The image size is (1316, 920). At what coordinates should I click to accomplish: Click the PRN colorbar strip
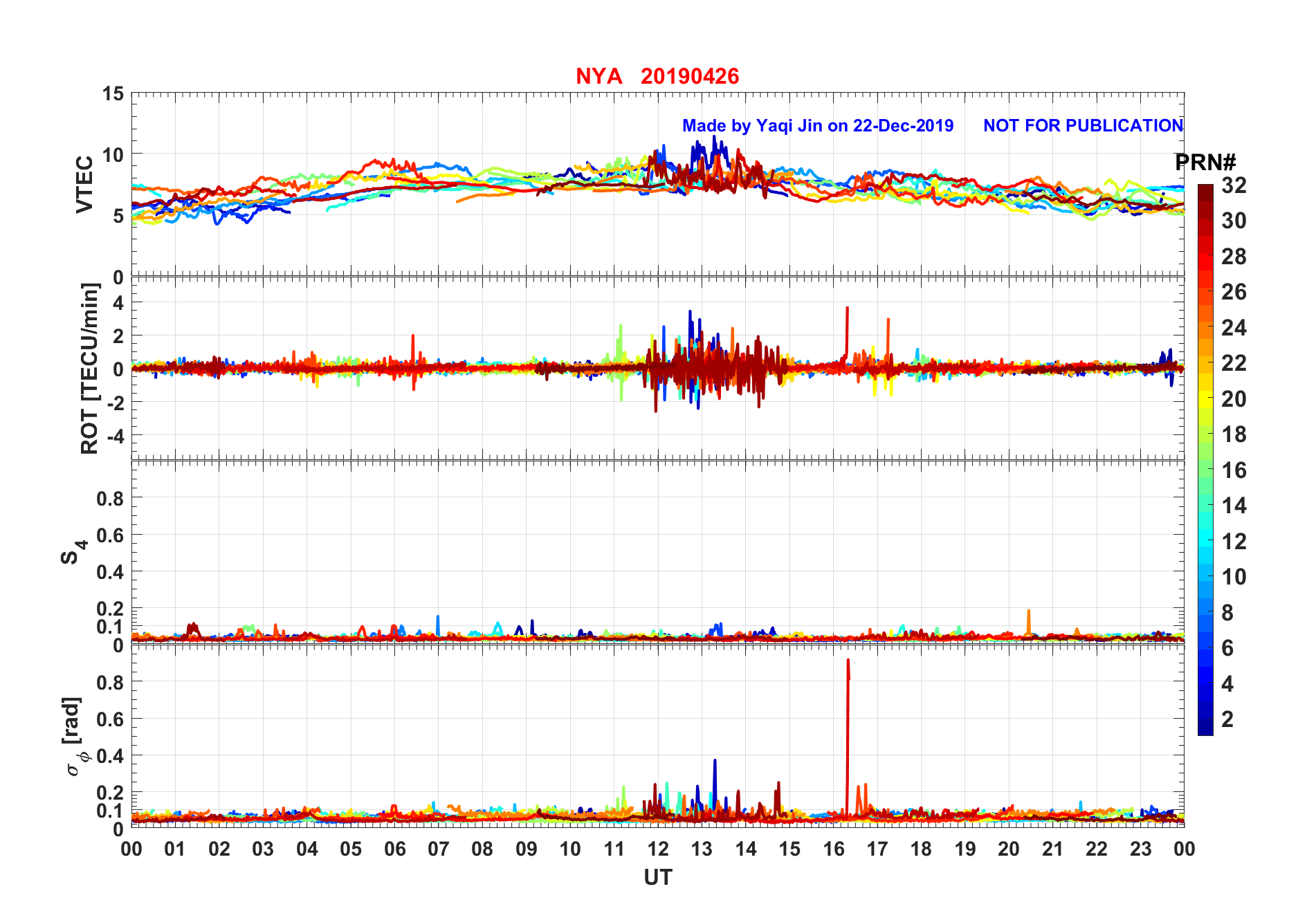[1205, 460]
